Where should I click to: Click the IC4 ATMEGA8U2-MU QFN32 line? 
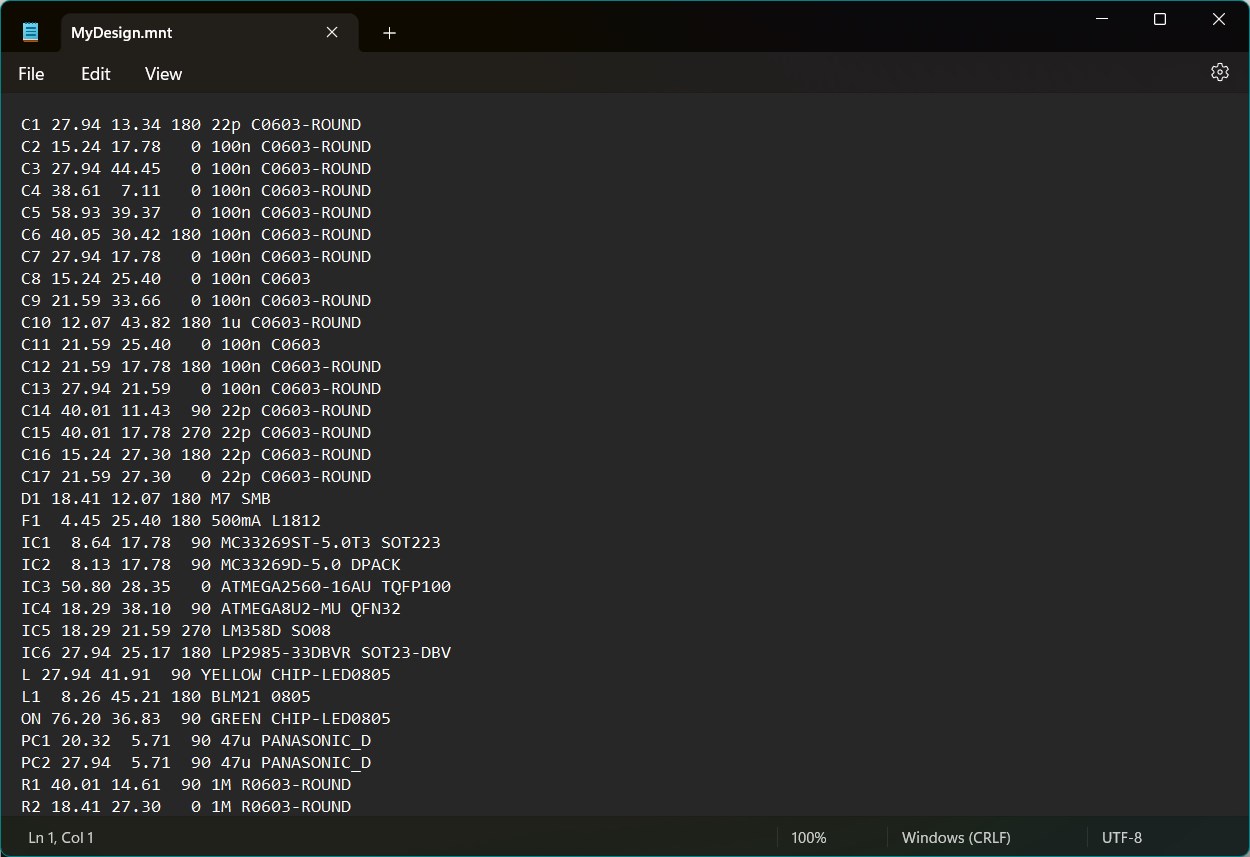pyautogui.click(x=211, y=609)
